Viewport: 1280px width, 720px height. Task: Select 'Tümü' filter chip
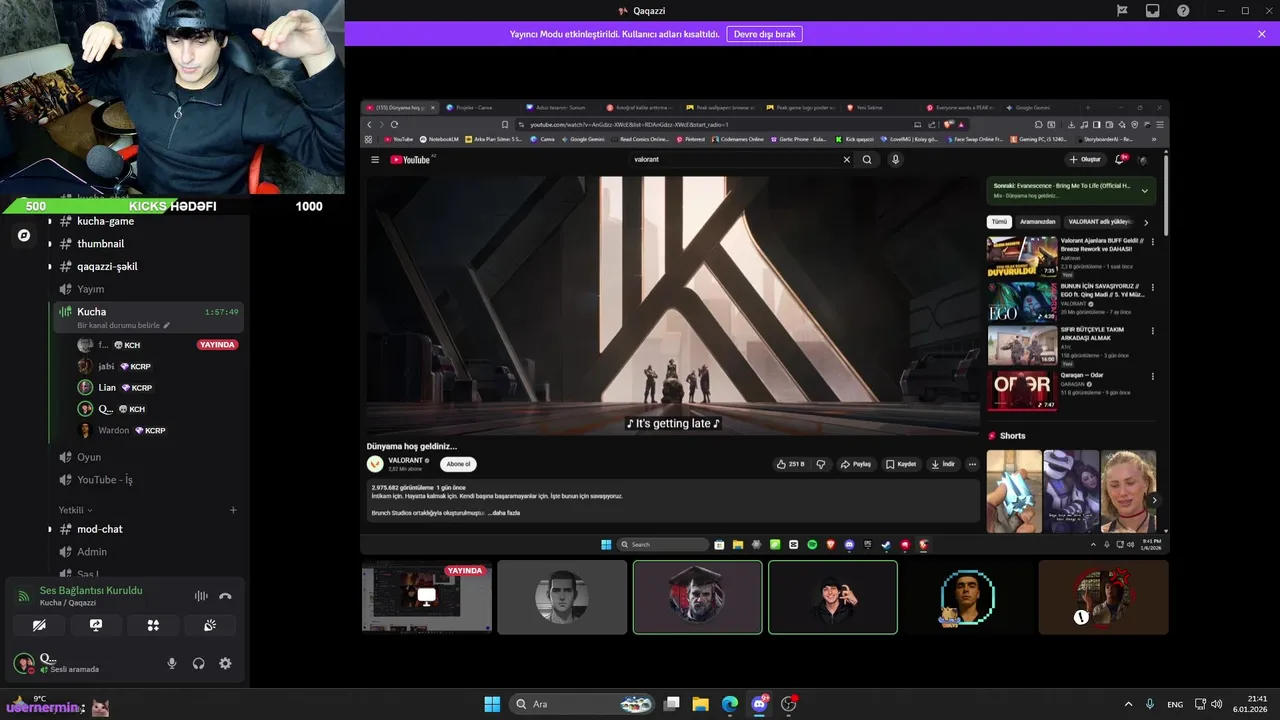[999, 222]
